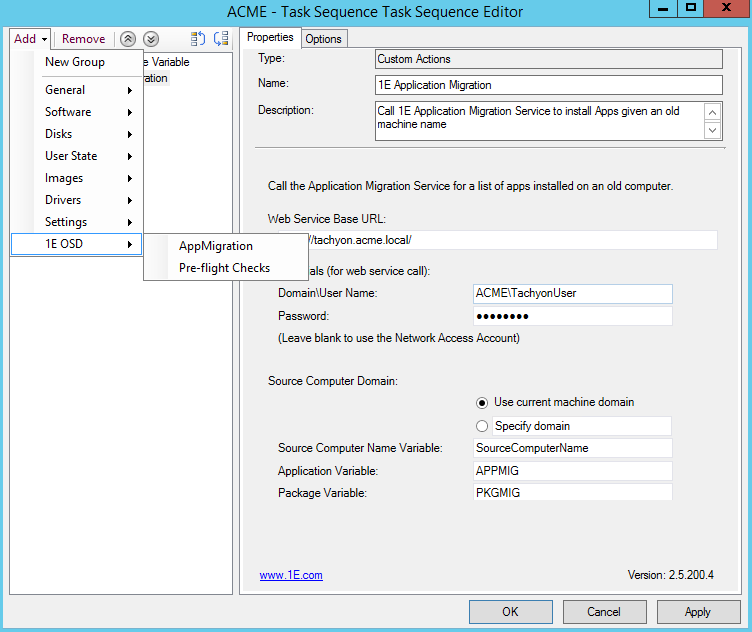Click the Application Variable input field
The height and width of the screenshot is (632, 752).
[x=572, y=470]
